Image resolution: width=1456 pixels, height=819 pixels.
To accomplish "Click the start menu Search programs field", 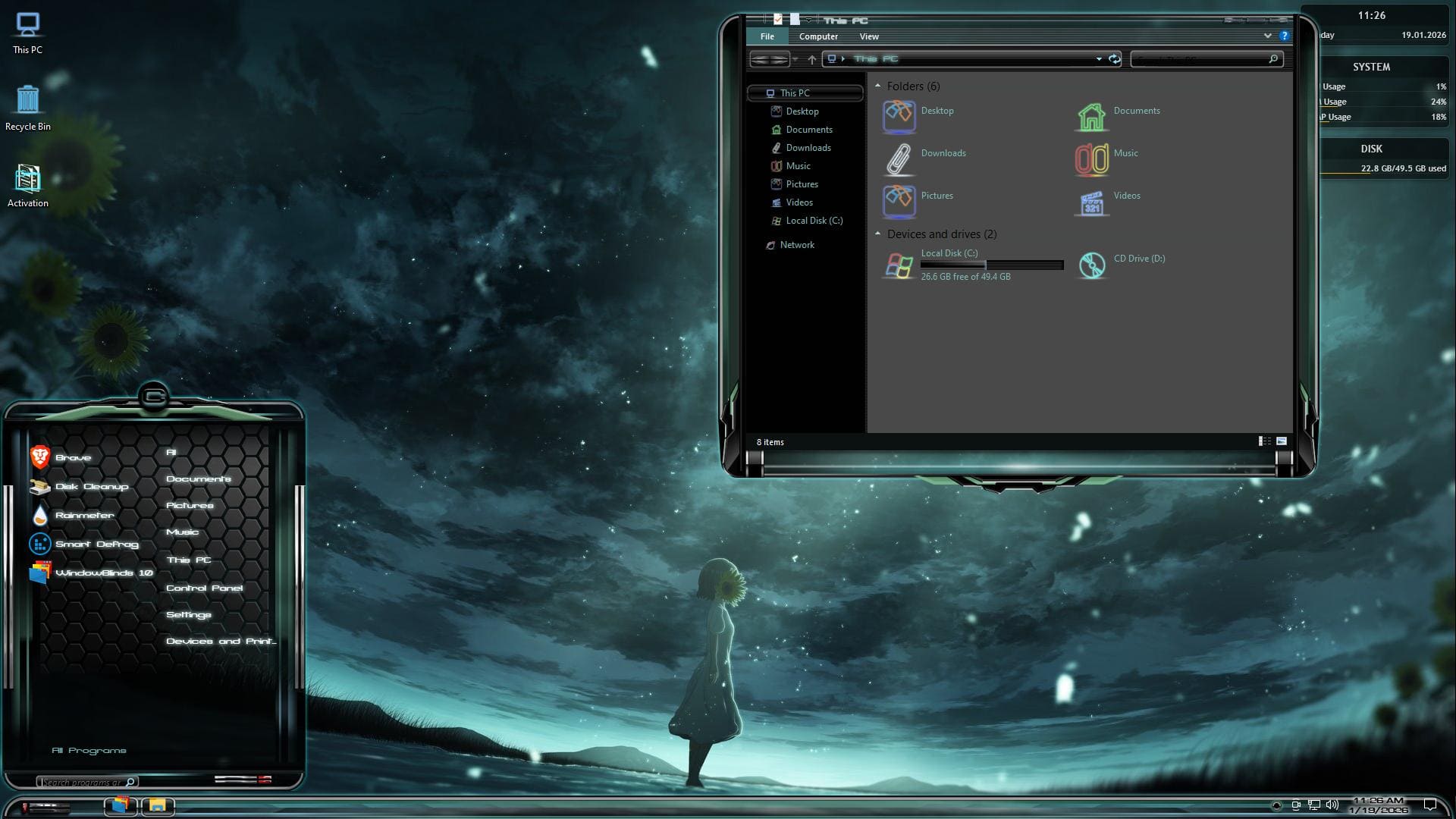I will click(x=87, y=782).
